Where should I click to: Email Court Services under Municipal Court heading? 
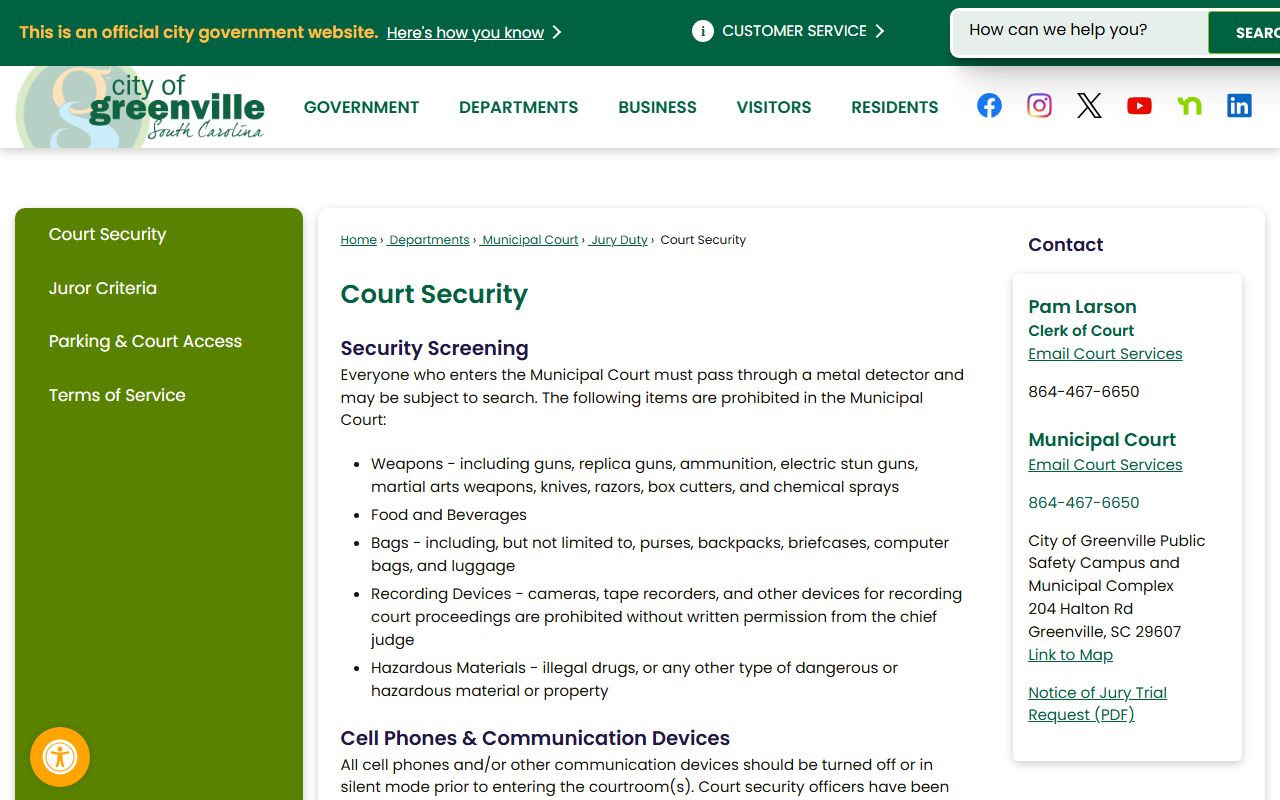pyautogui.click(x=1105, y=465)
